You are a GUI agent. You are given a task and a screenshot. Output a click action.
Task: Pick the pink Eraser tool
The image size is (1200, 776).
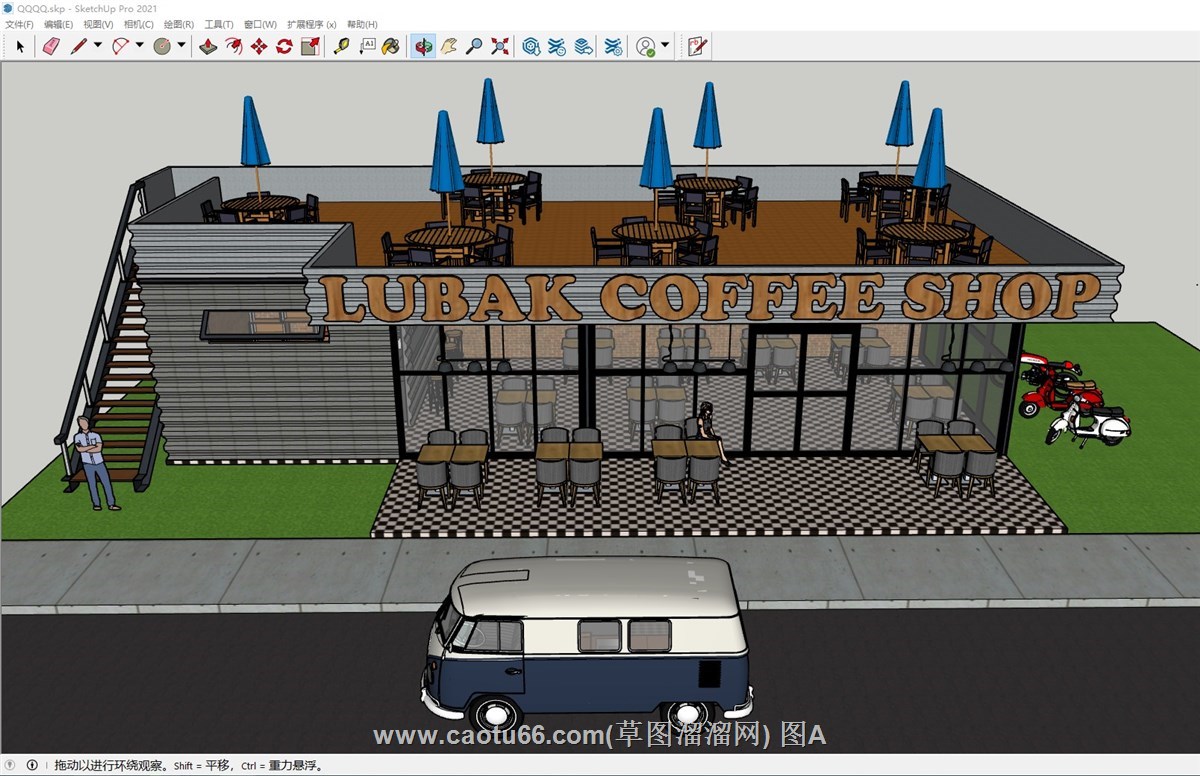(x=51, y=46)
